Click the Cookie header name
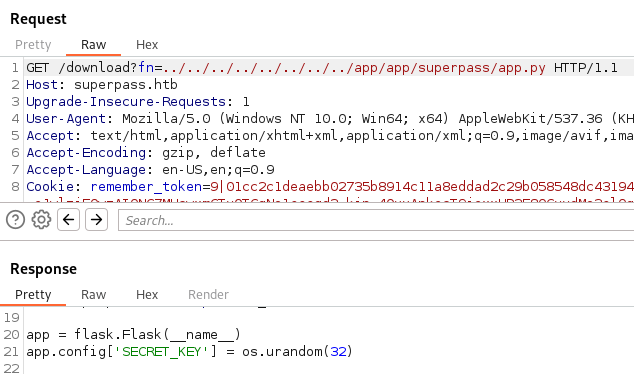 [x=50, y=186]
